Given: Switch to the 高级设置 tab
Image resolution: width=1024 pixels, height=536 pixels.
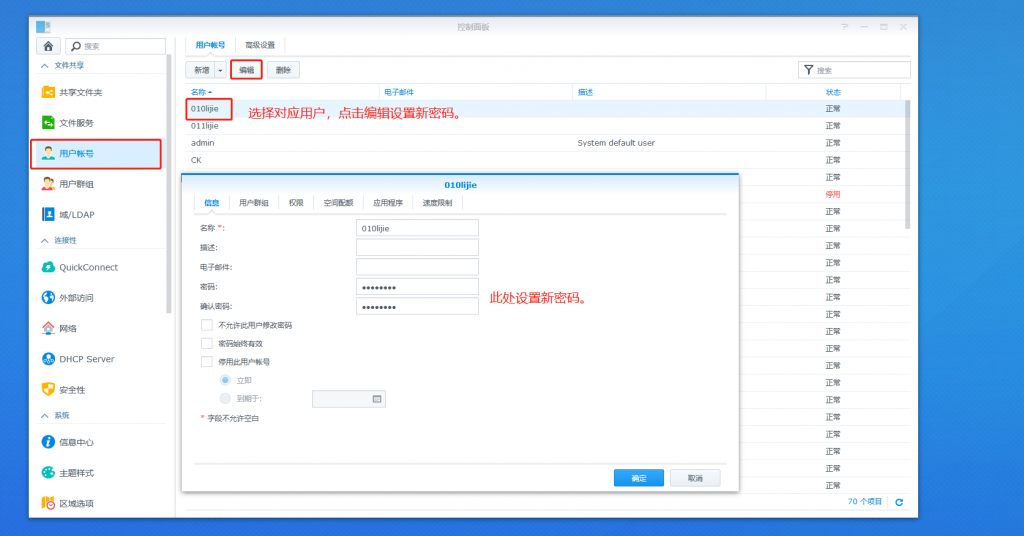Looking at the screenshot, I should (x=260, y=45).
